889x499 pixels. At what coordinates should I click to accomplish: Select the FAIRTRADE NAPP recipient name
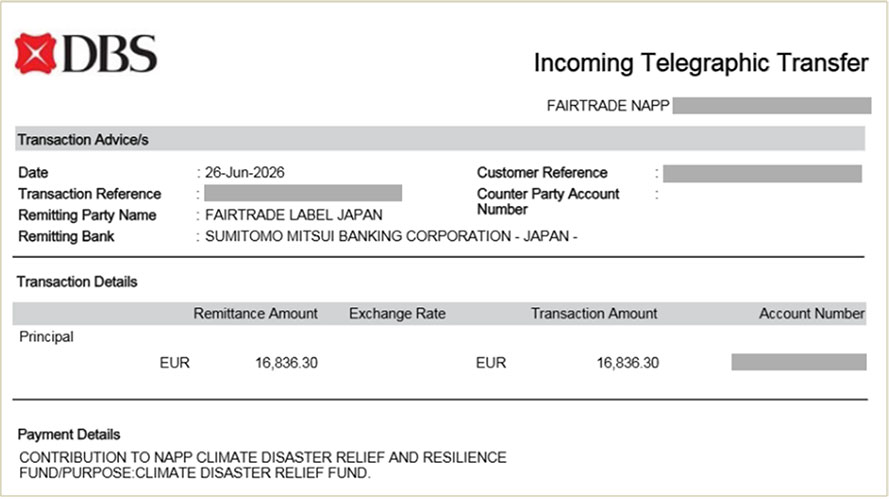(x=608, y=106)
